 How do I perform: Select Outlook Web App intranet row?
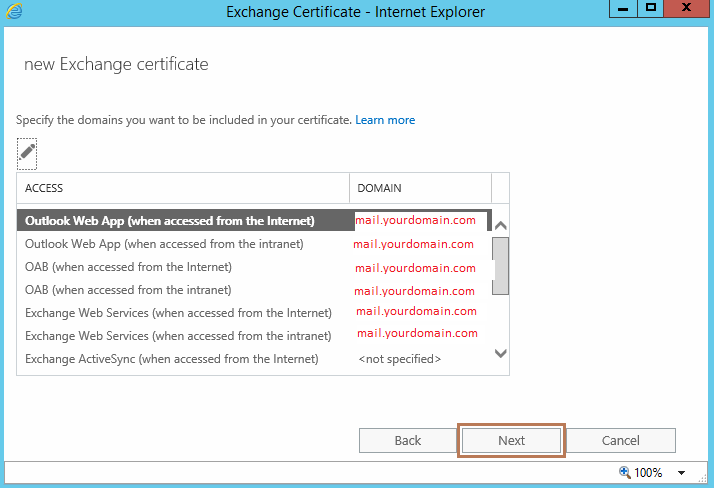pos(254,244)
